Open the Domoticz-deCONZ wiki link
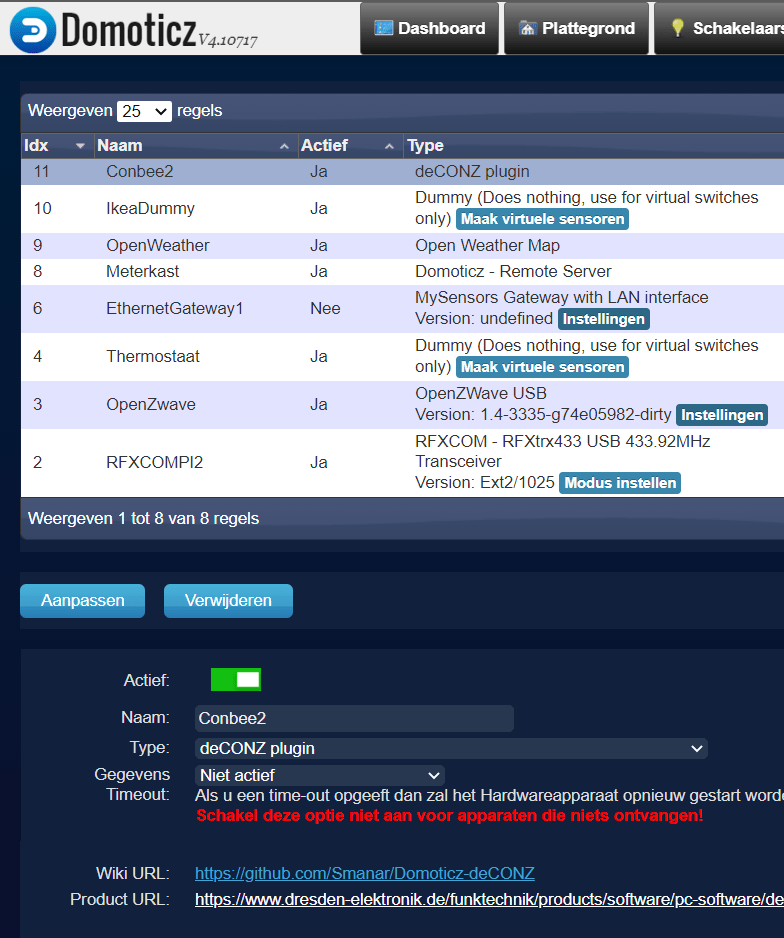784x938 pixels. [x=365, y=873]
